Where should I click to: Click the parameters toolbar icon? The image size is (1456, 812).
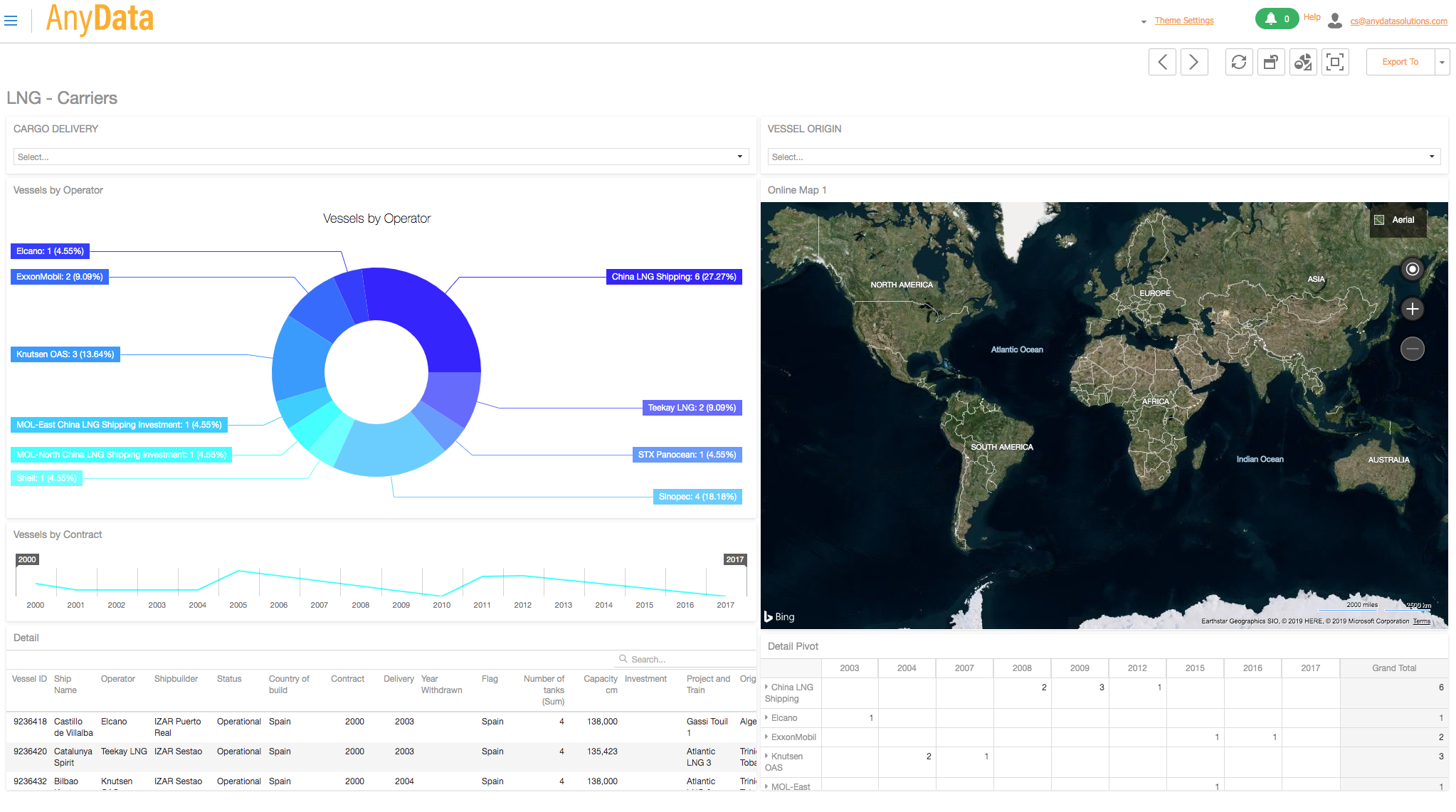1271,62
